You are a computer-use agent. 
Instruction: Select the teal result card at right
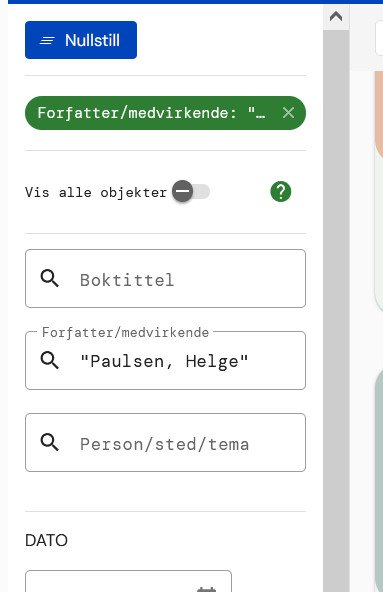[379, 481]
